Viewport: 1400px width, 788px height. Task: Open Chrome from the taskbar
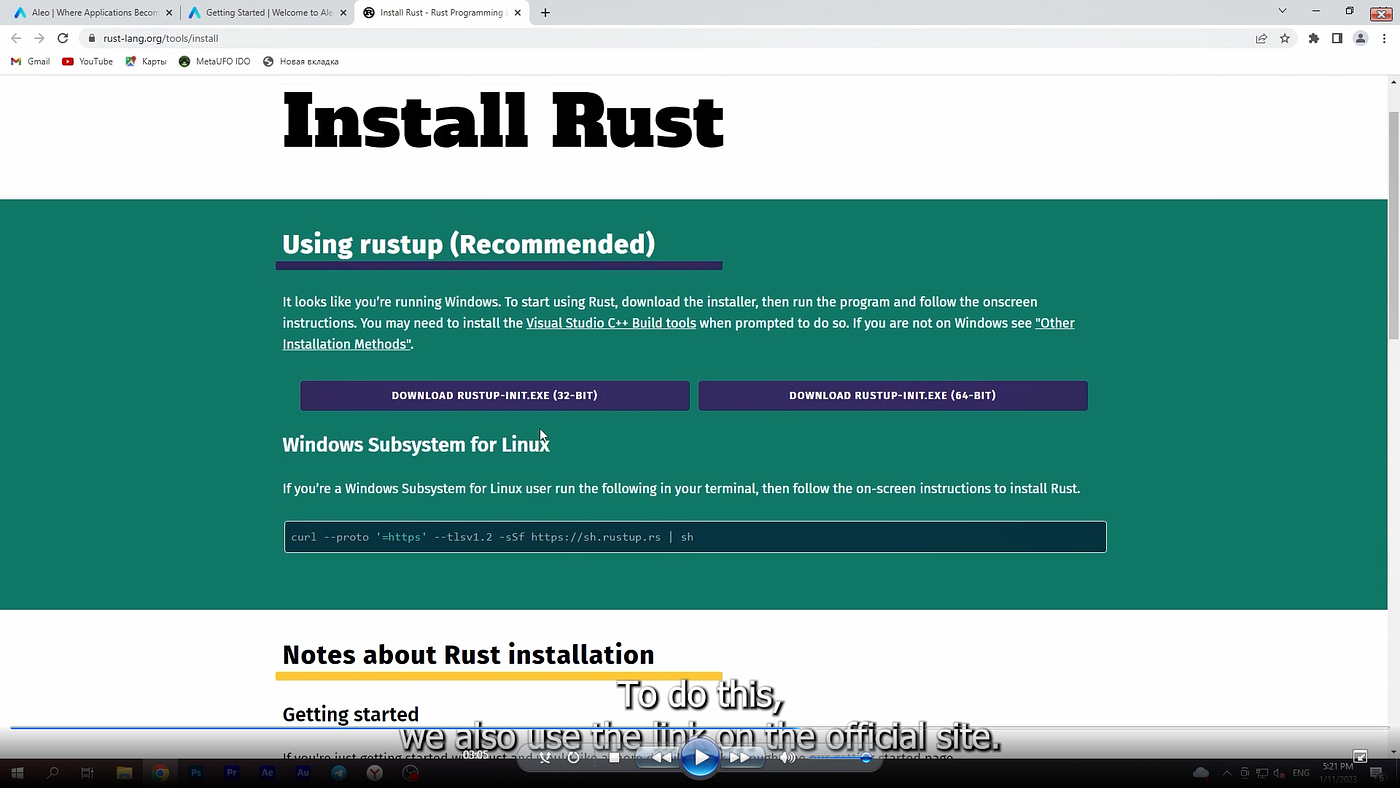(160, 773)
